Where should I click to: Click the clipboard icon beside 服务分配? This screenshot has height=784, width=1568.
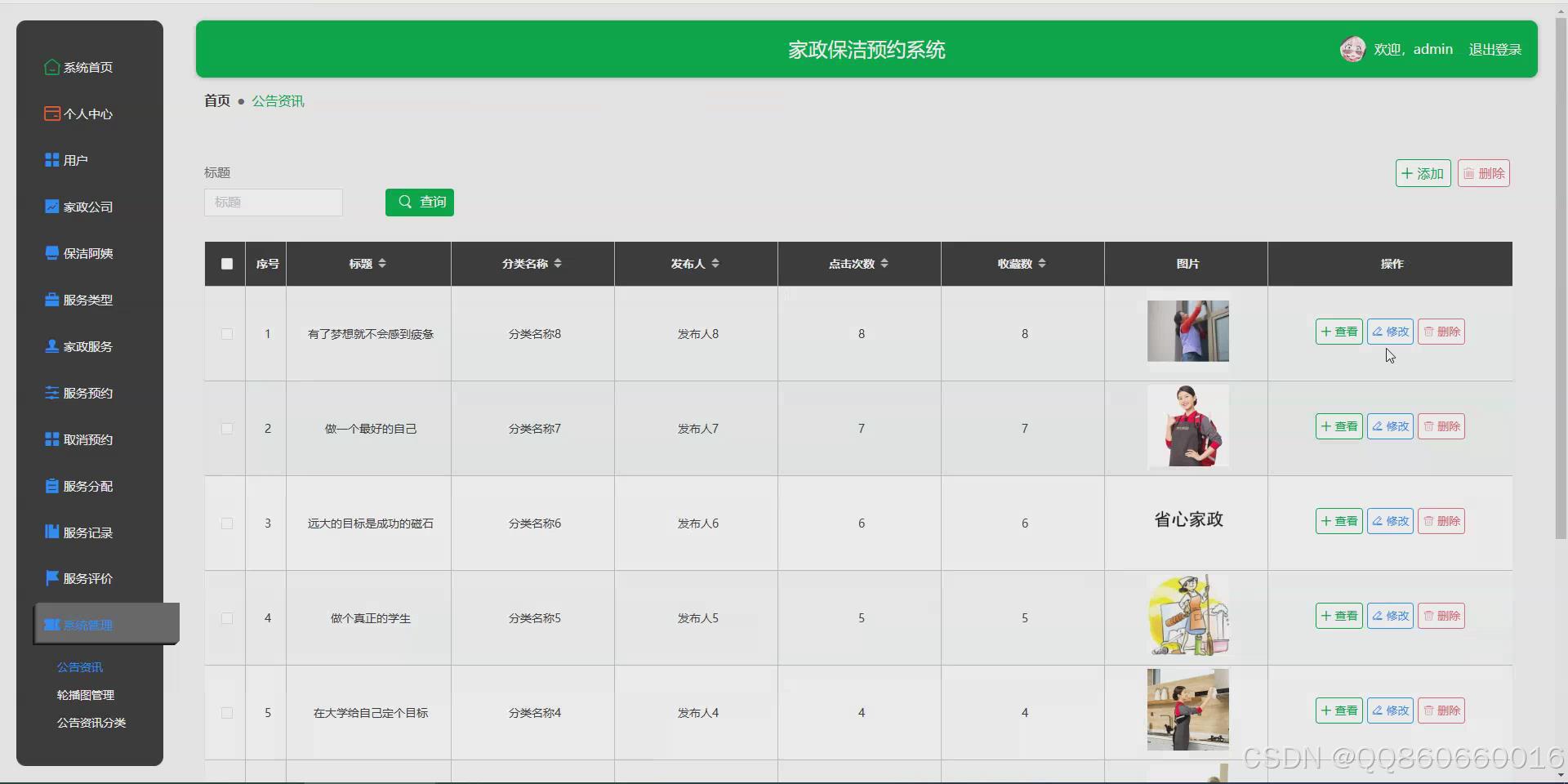coord(52,486)
